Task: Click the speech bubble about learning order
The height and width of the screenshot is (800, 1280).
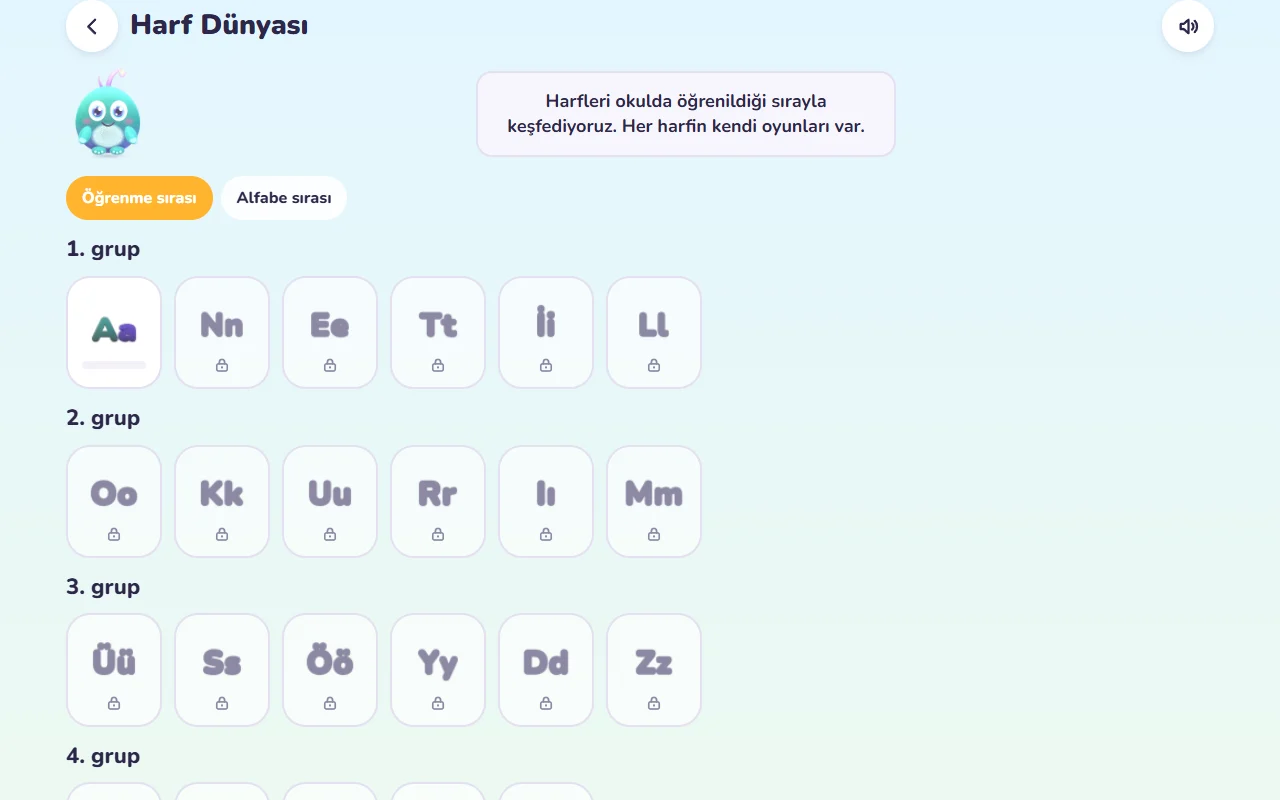Action: pyautogui.click(x=686, y=114)
